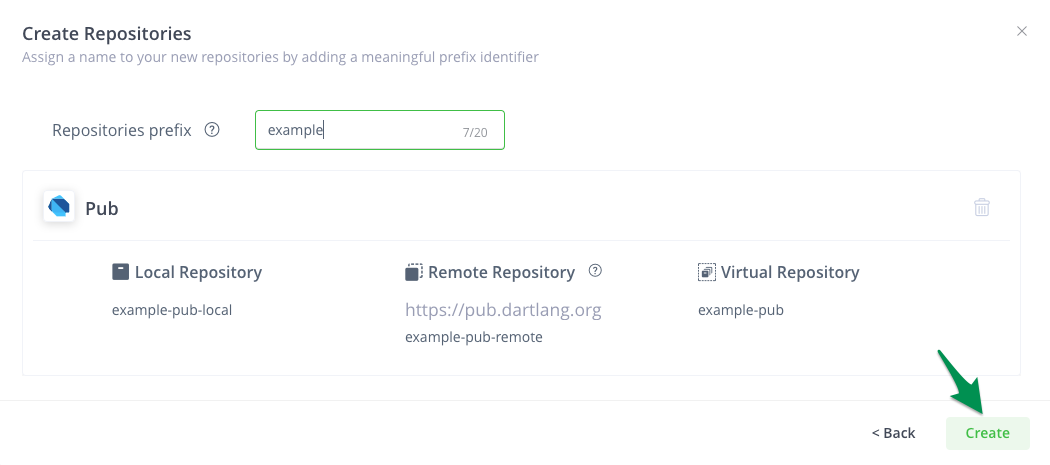The width and height of the screenshot is (1050, 465).
Task: Click the Local Repository icon
Action: 121,272
